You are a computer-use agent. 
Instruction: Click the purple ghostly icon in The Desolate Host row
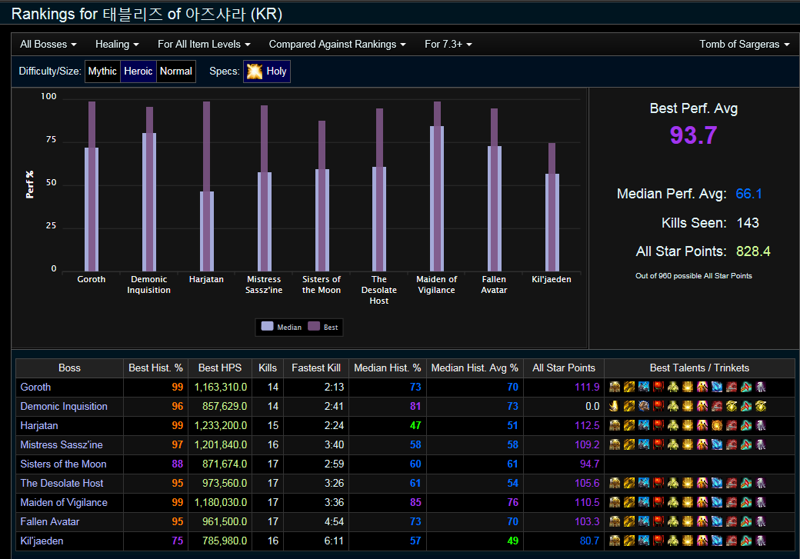[761, 483]
